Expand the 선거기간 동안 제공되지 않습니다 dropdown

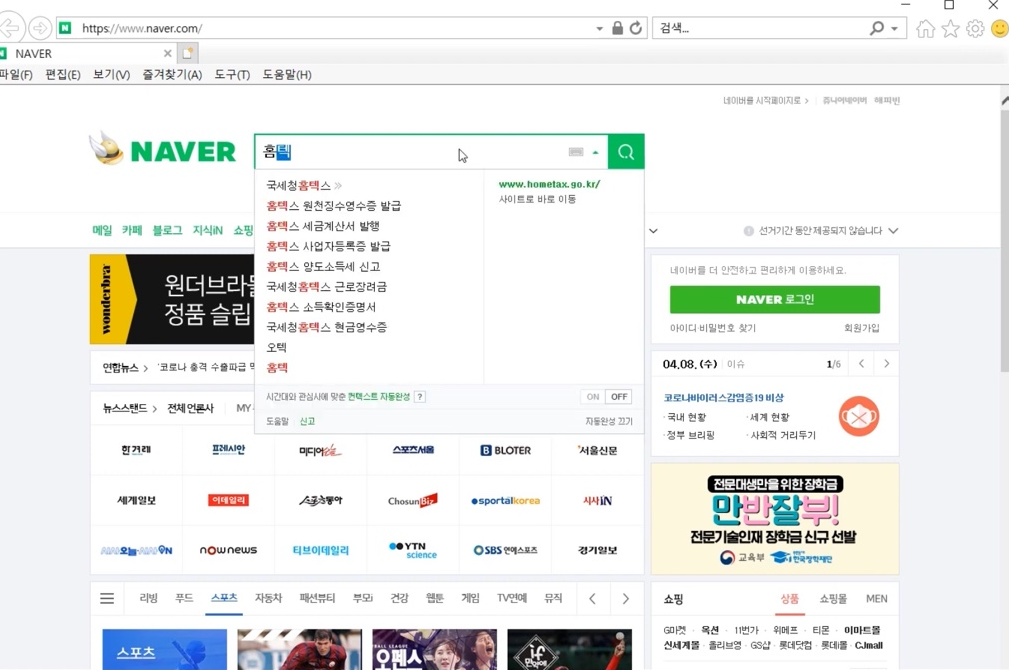(893, 230)
